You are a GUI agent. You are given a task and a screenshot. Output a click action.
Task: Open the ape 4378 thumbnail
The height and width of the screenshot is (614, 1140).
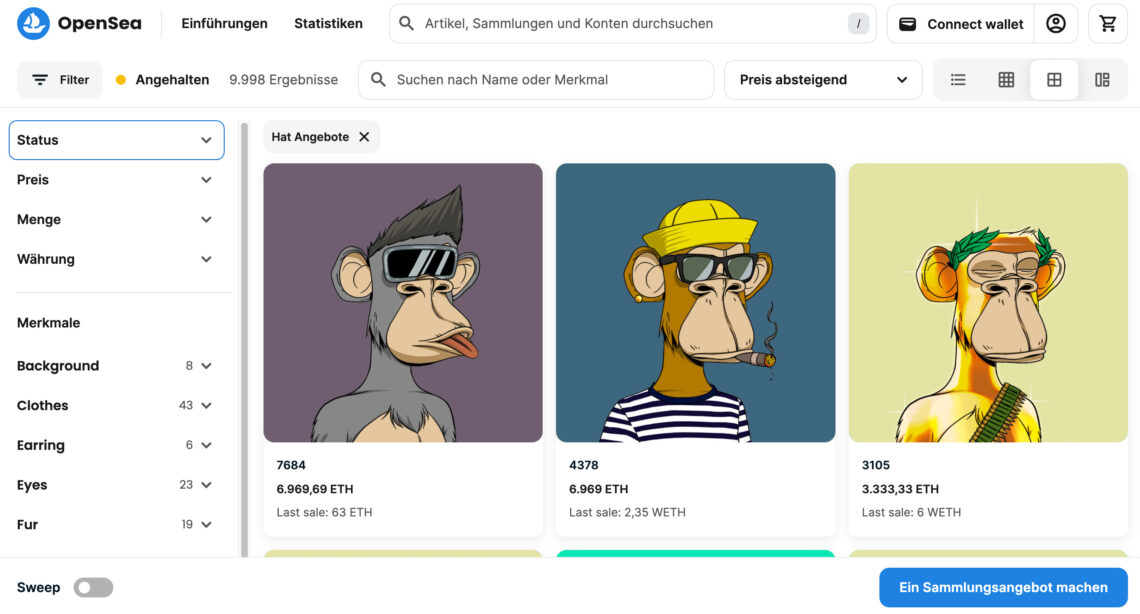[x=695, y=302]
